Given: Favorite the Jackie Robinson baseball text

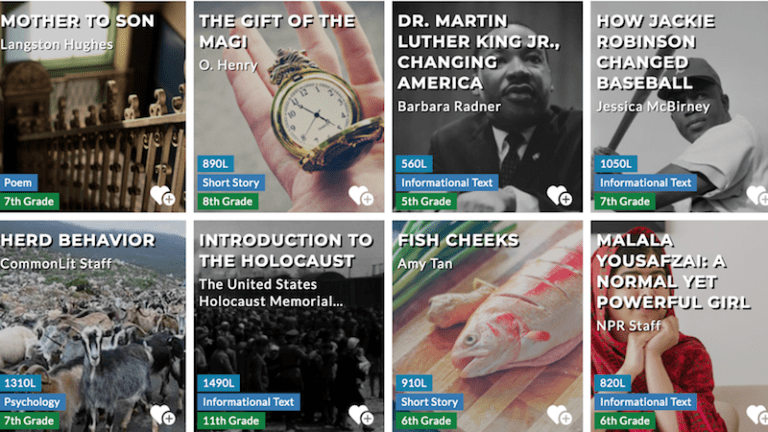Looking at the screenshot, I should [x=757, y=195].
